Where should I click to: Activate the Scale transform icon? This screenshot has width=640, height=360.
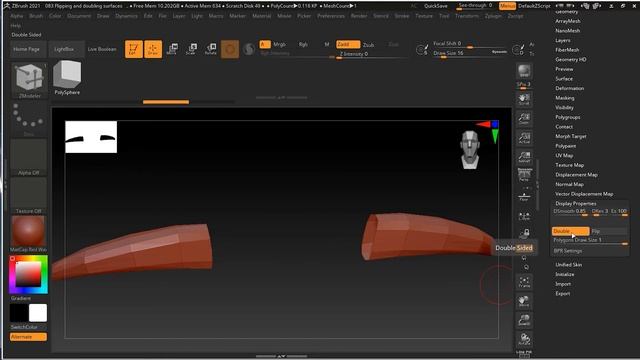pyautogui.click(x=191, y=49)
